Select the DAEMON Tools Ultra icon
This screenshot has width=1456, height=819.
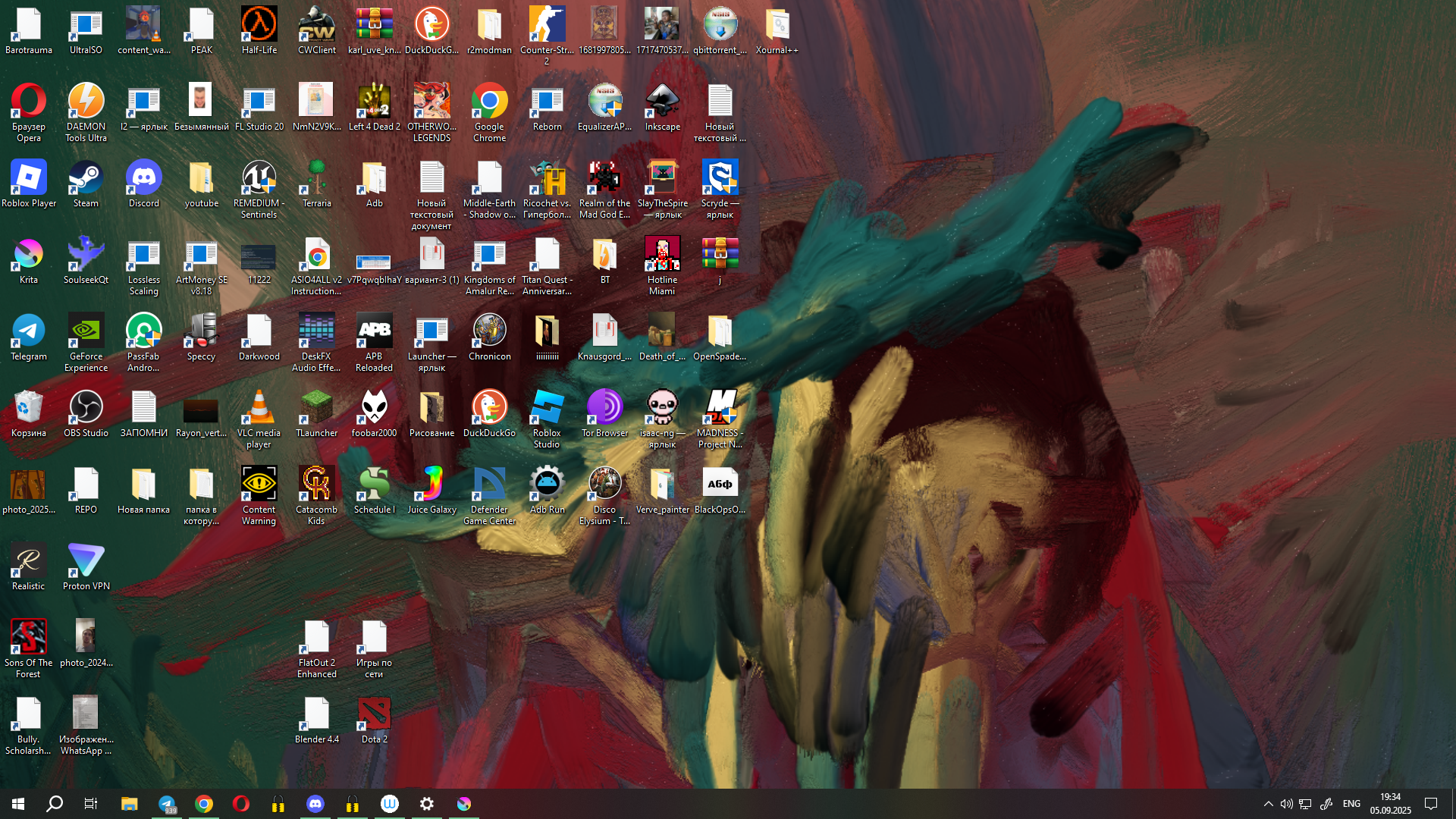[x=86, y=113]
